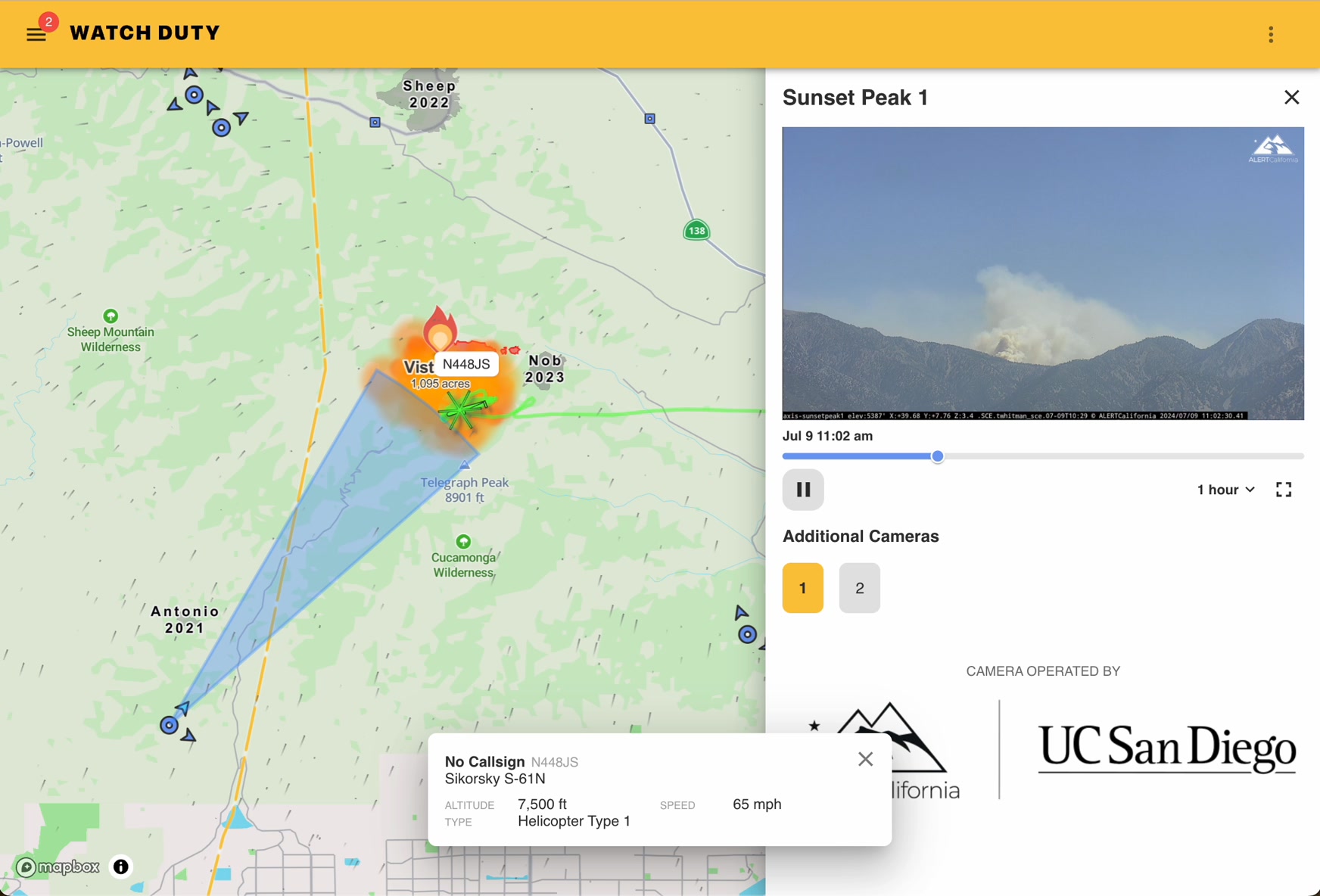Click the 7,500 ft altitude value
Viewport: 1320px width, 896px height.
point(542,804)
